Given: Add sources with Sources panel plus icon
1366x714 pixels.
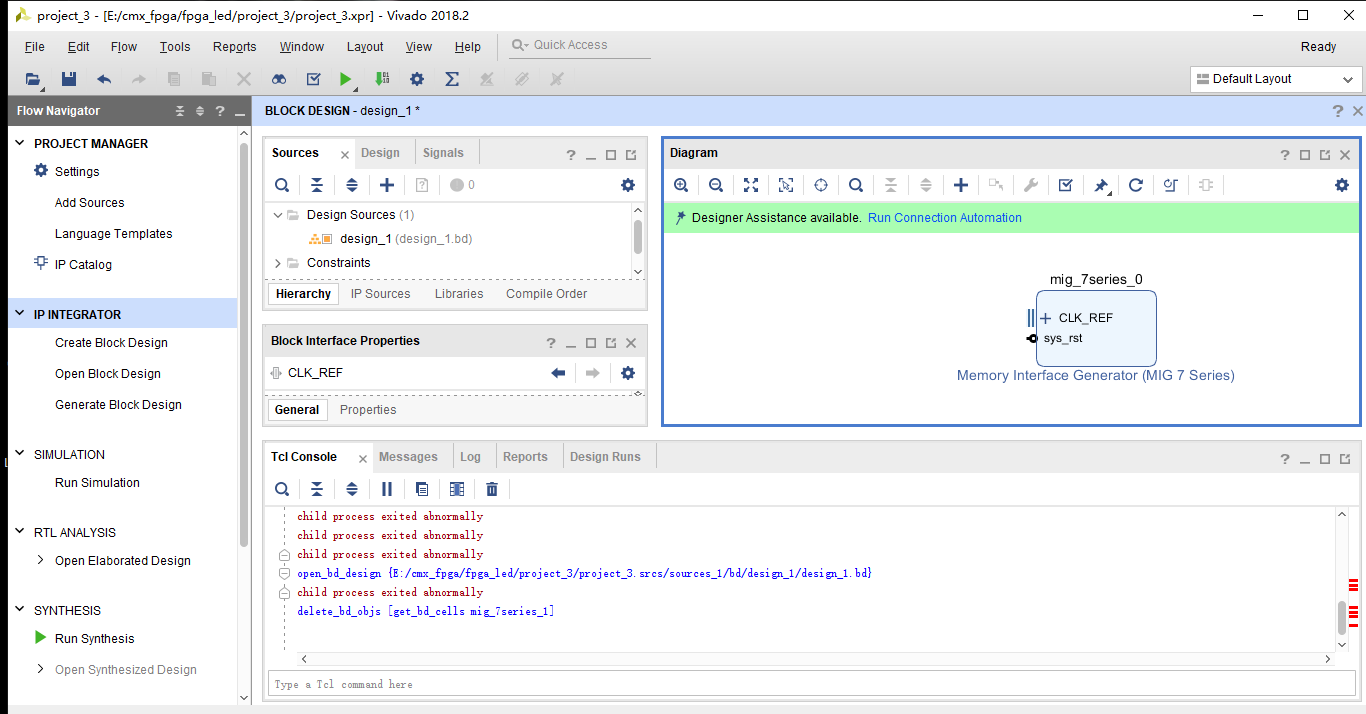Looking at the screenshot, I should click(387, 185).
